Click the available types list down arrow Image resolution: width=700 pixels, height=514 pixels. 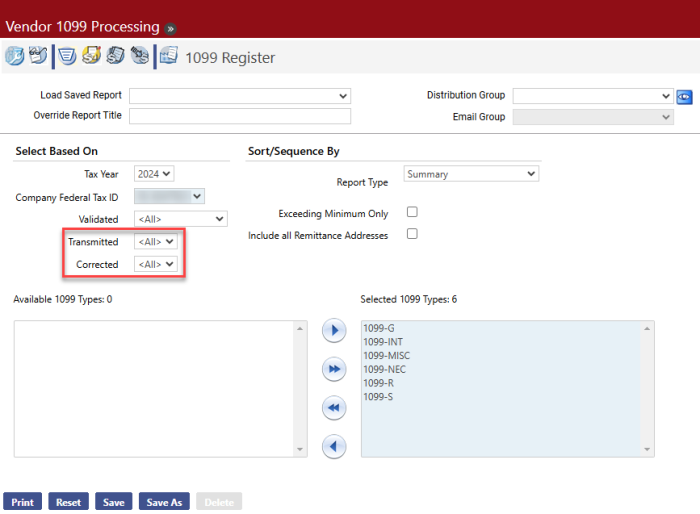[x=300, y=449]
